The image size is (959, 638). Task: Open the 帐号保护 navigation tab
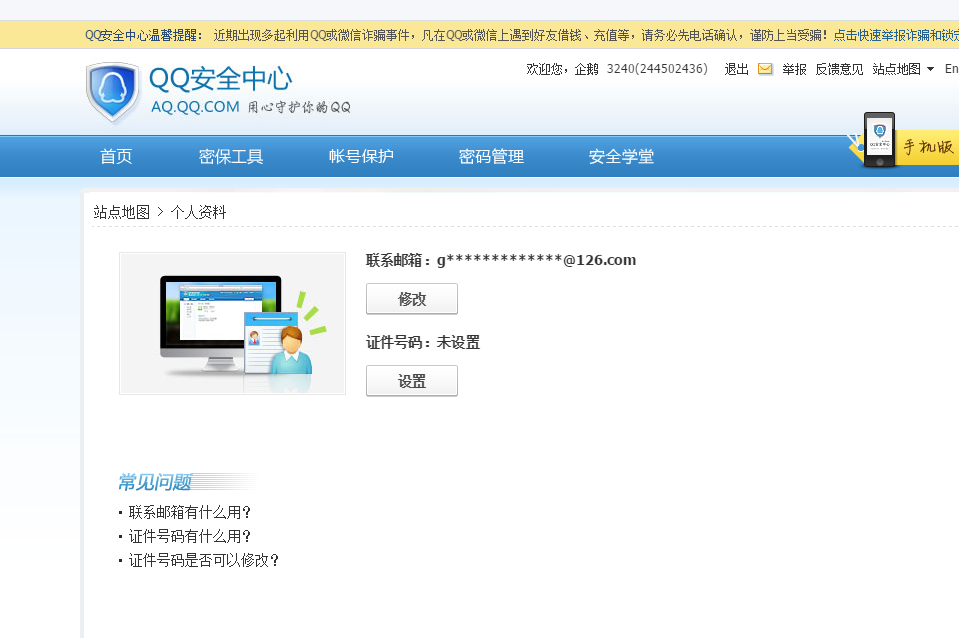361,157
